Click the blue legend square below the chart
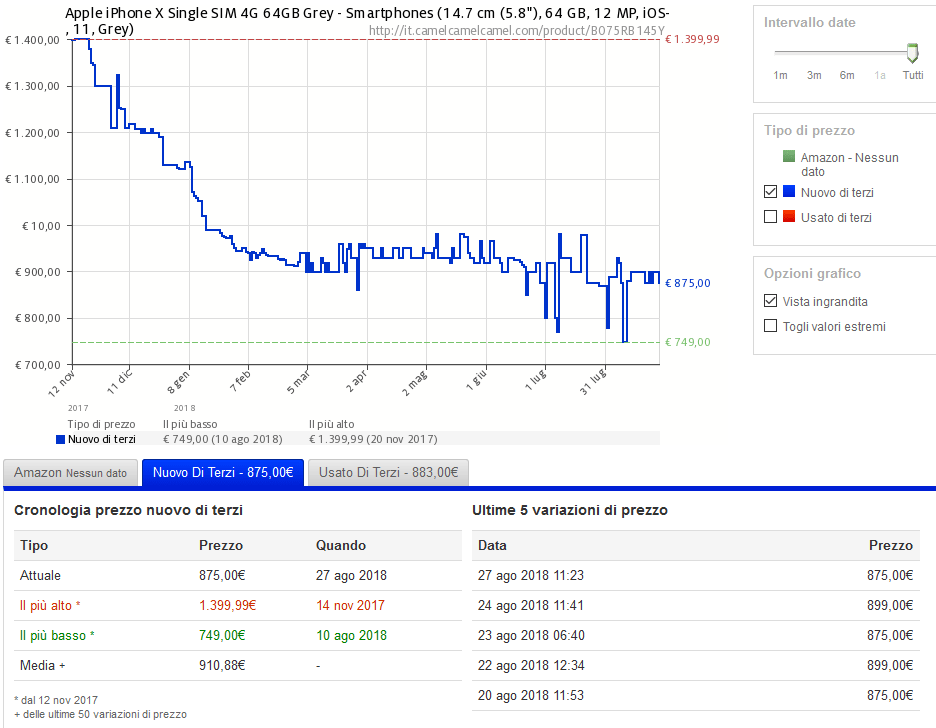The image size is (936, 728). point(61,439)
